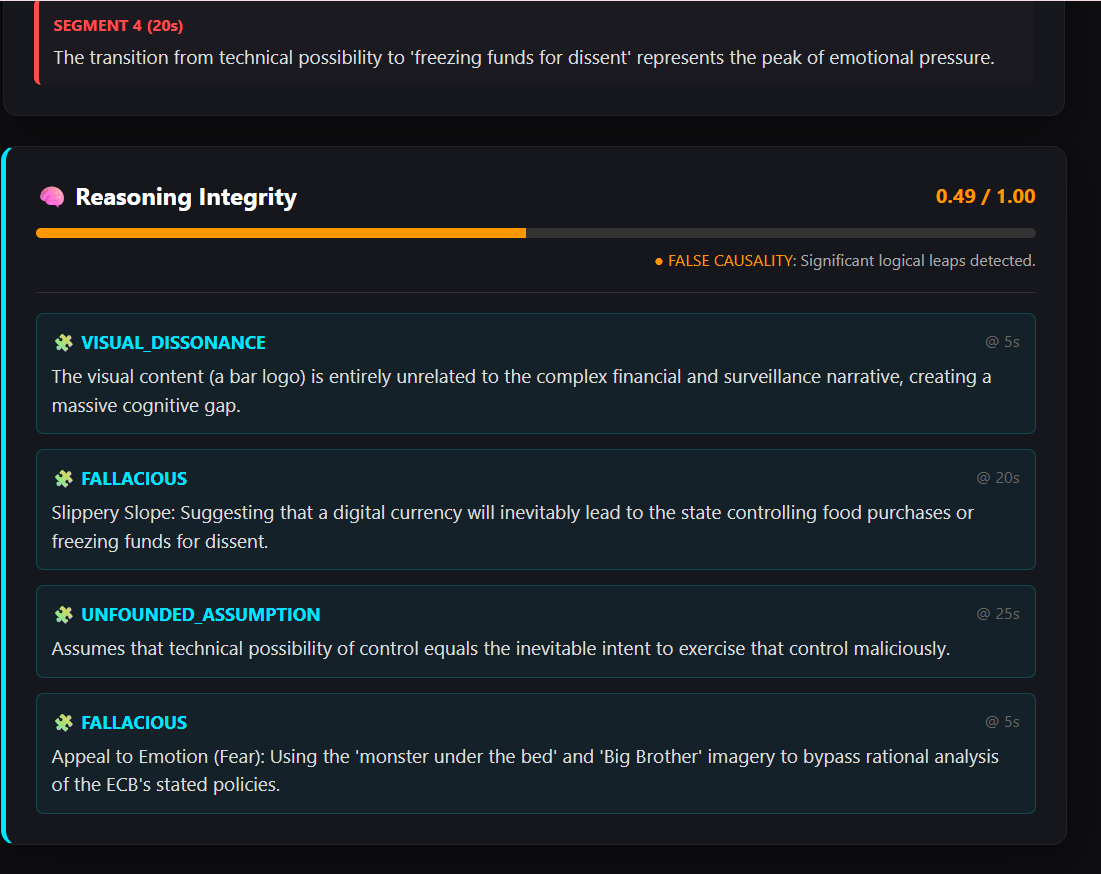Click the orange dot before FALSE CAUSALITY

point(659,262)
